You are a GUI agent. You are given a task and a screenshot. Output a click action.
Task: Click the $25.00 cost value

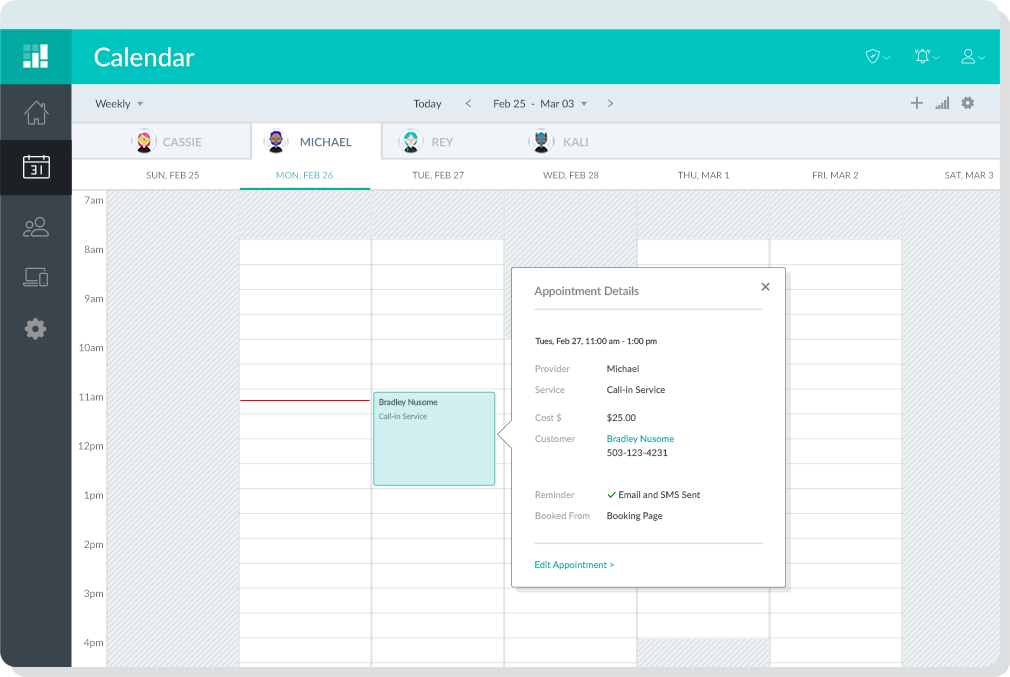621,417
